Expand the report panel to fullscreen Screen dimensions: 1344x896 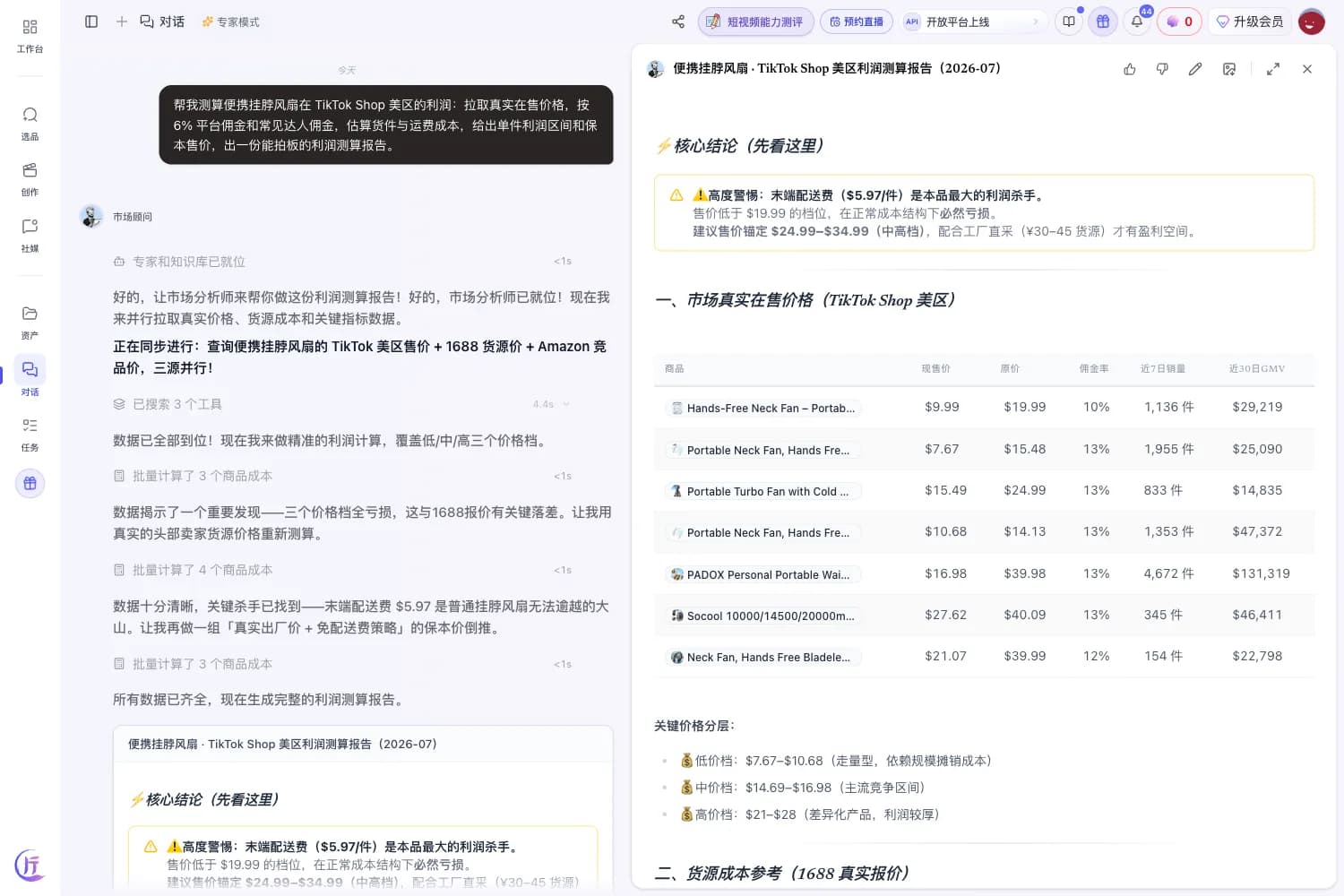pyautogui.click(x=1273, y=69)
